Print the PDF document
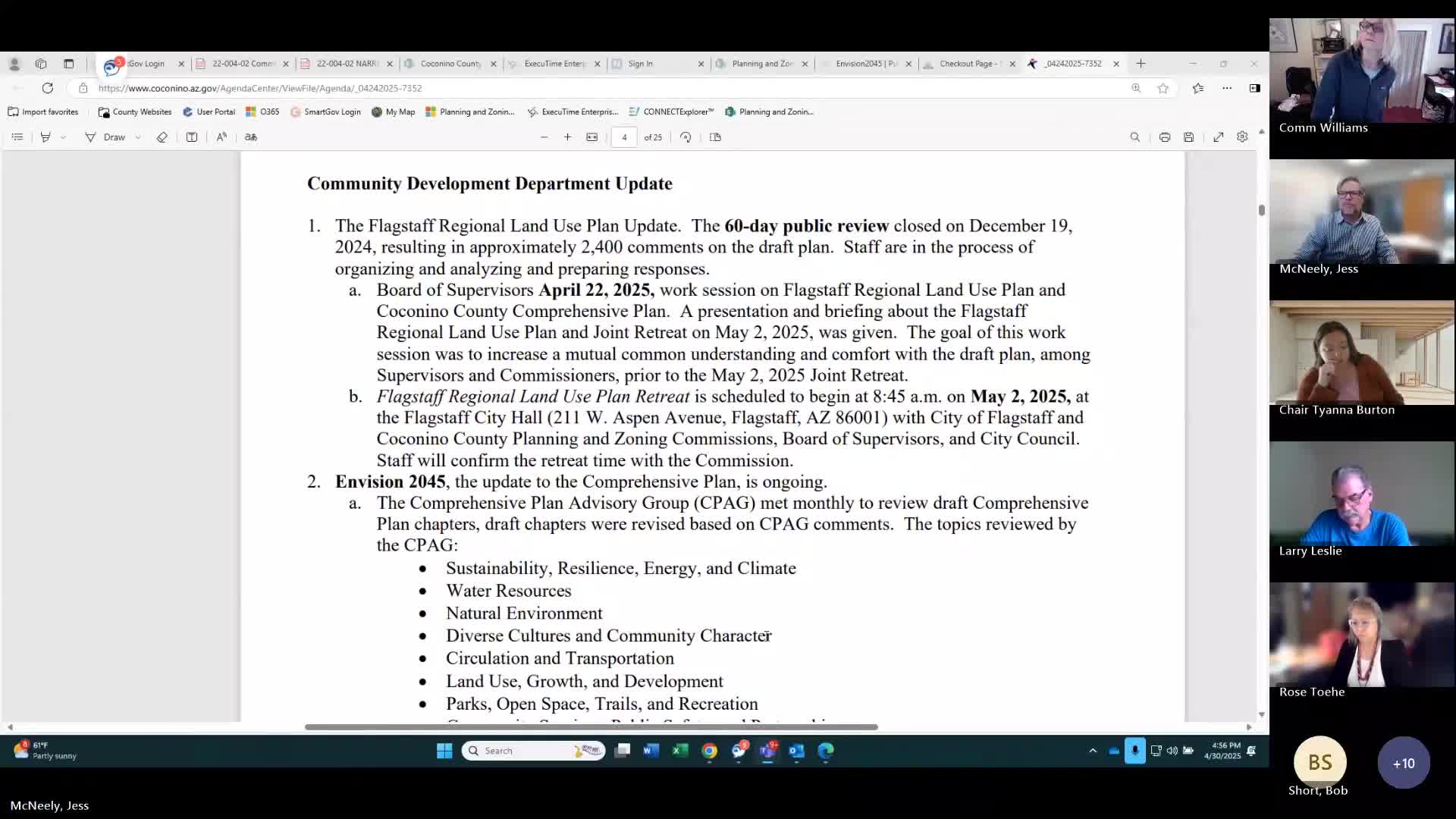Image resolution: width=1456 pixels, height=819 pixels. [1165, 137]
